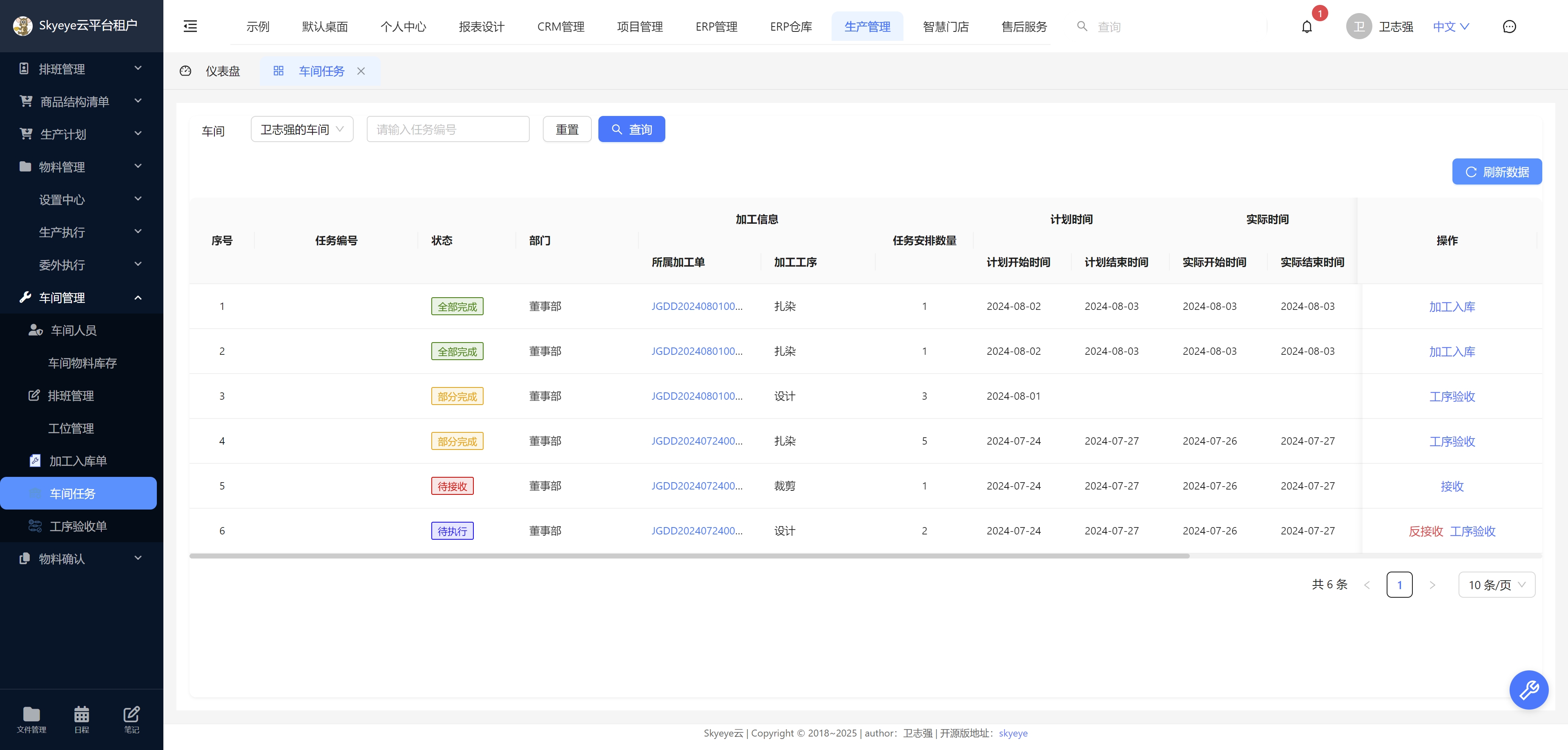Open the skyeye source link in footer

tap(1013, 733)
